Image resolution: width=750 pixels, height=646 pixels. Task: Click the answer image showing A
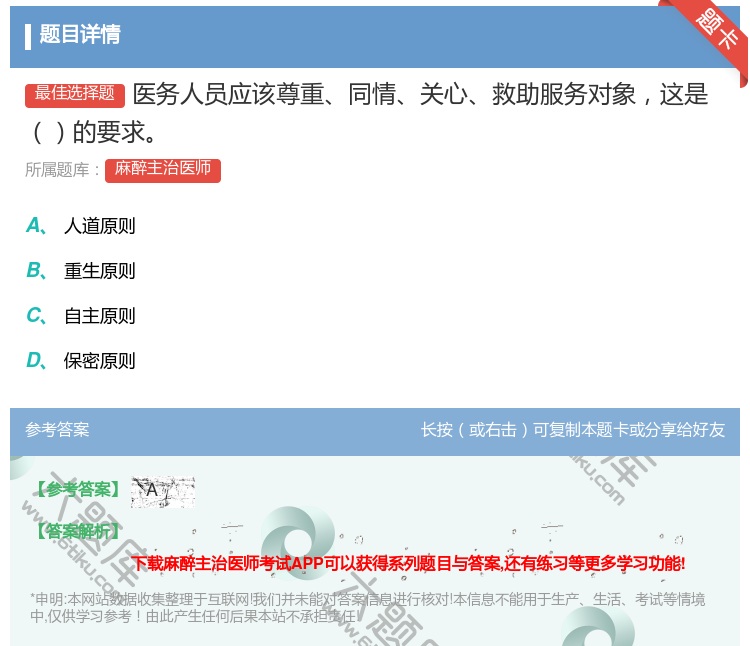tap(162, 490)
